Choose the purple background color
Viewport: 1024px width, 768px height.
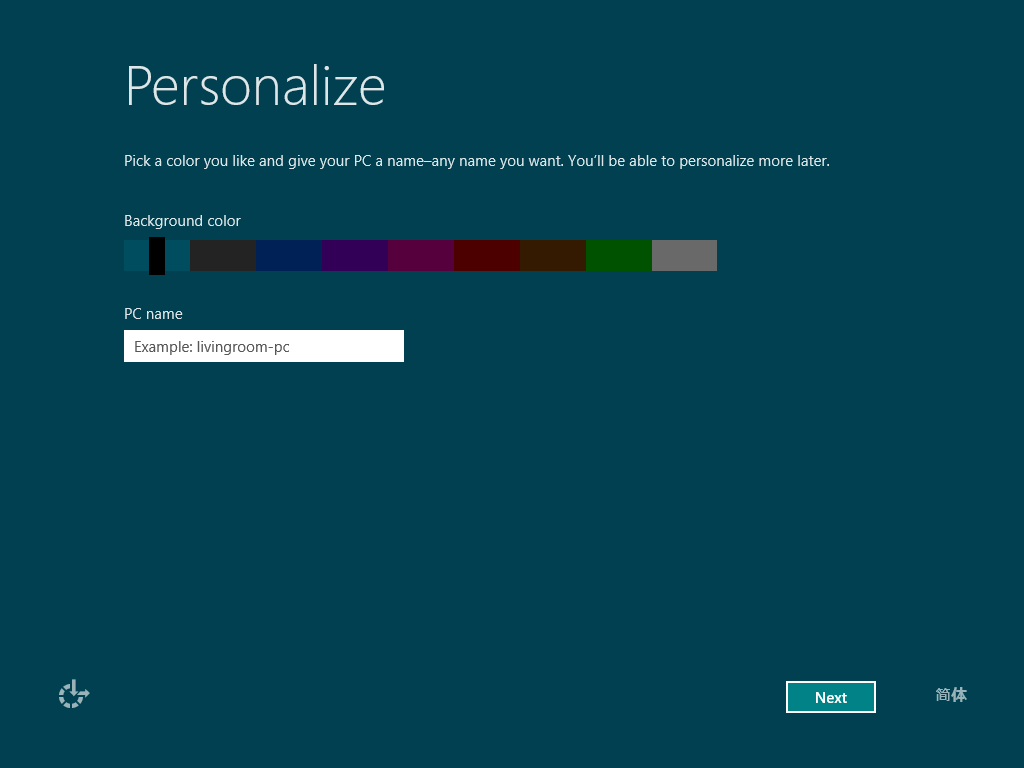point(355,255)
